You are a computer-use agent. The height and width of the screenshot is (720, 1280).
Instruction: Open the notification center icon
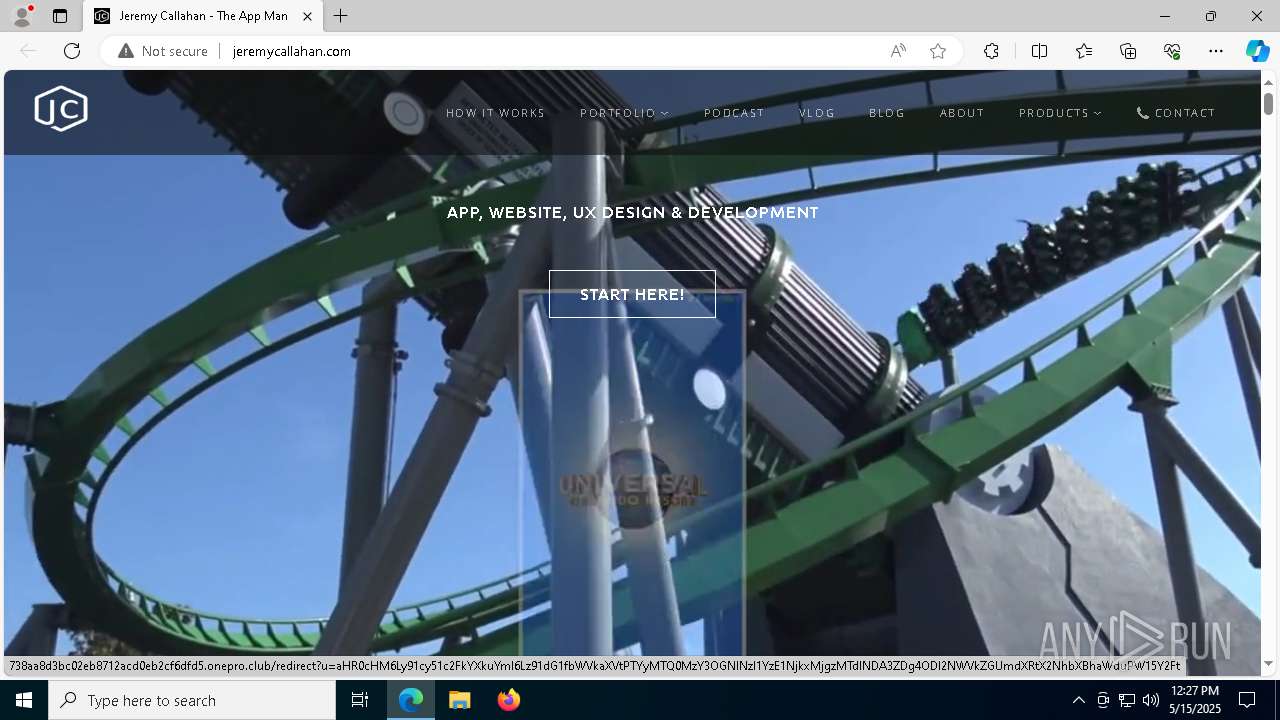(1247, 700)
